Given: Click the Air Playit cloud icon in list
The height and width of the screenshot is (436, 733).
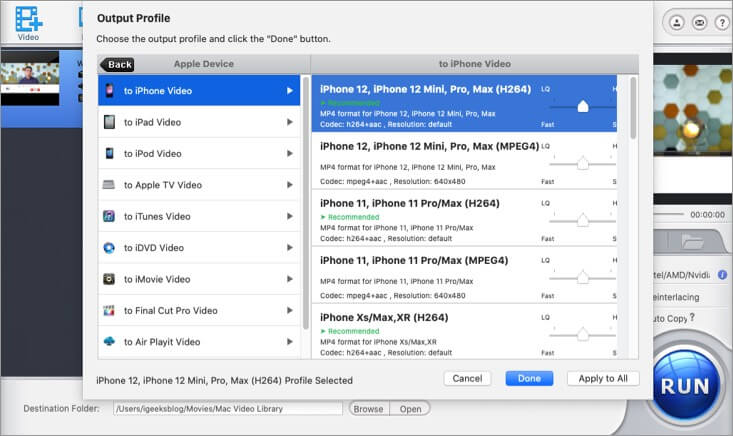Looking at the screenshot, I should pyautogui.click(x=109, y=341).
